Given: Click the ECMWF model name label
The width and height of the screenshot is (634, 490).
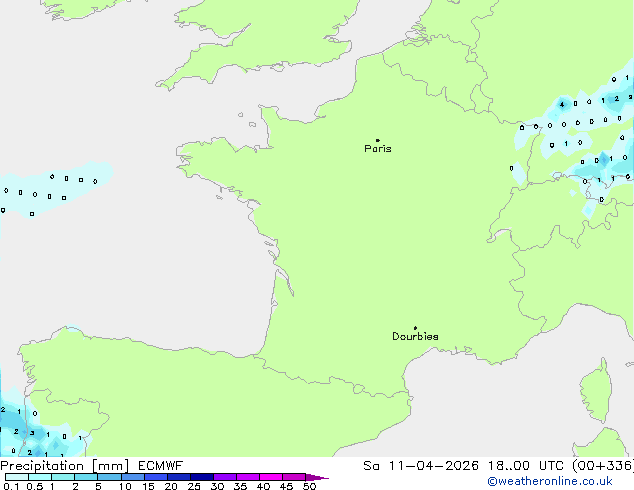Looking at the screenshot, I should (x=161, y=466).
